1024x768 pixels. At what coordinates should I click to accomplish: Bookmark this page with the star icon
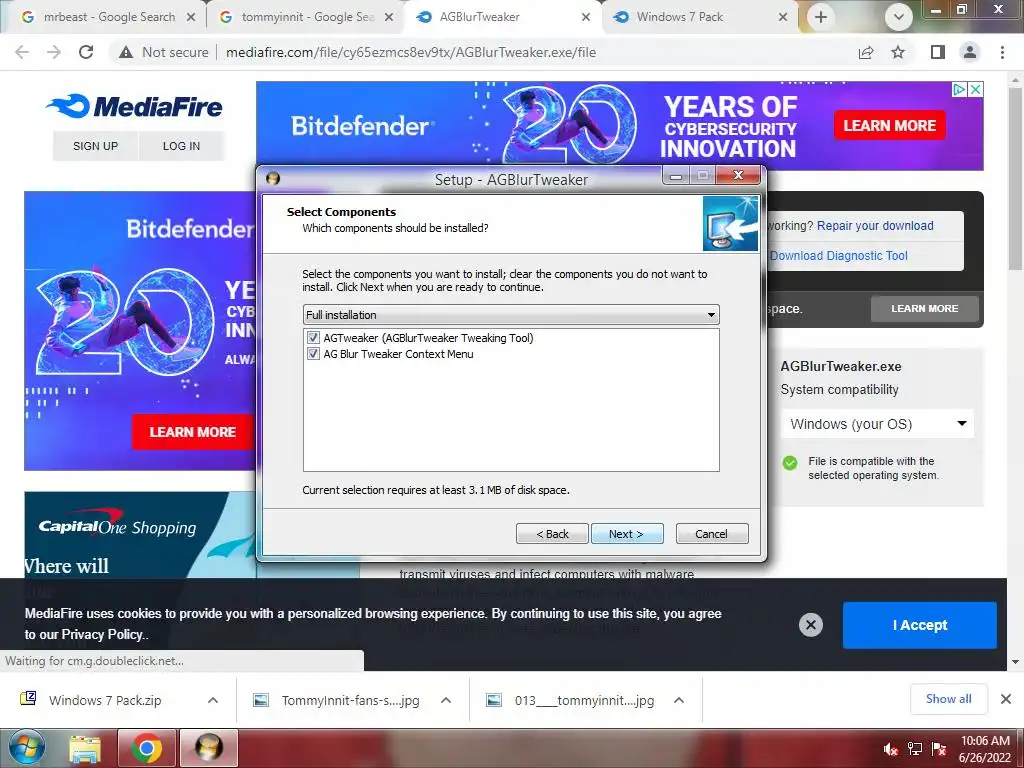(x=898, y=52)
